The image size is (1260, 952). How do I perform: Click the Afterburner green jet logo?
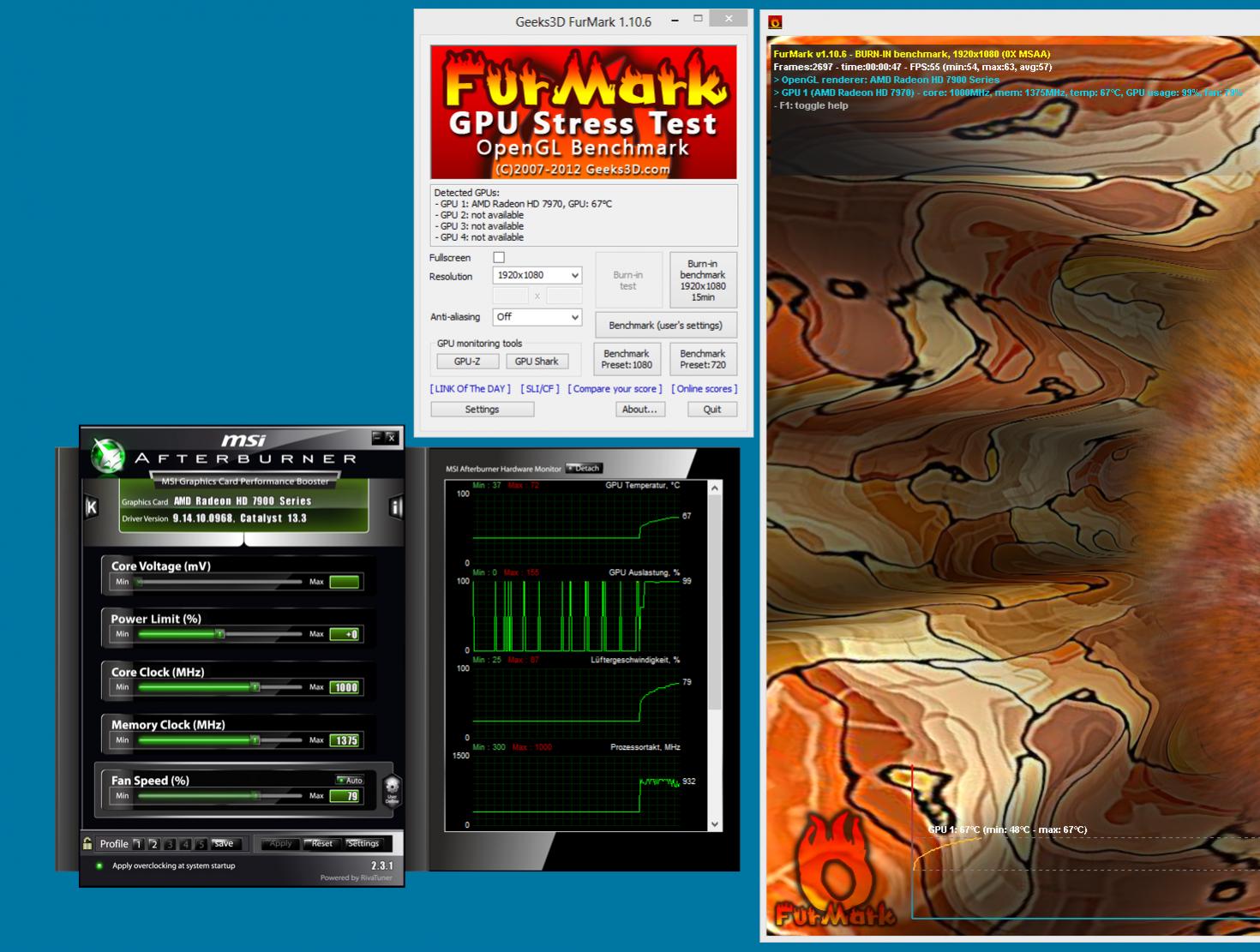click(x=109, y=455)
